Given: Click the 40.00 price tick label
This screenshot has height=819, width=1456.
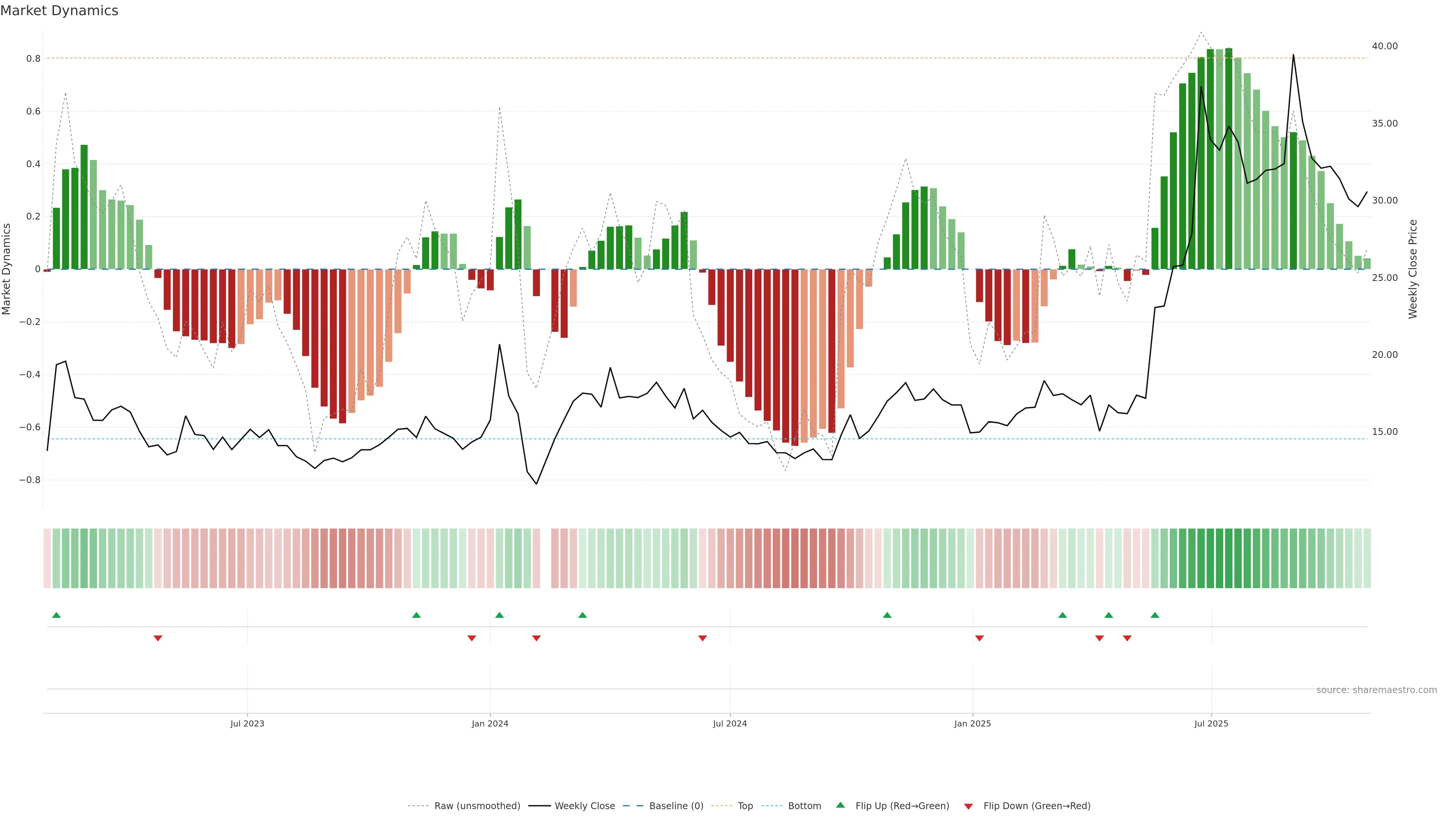Looking at the screenshot, I should point(1384,46).
